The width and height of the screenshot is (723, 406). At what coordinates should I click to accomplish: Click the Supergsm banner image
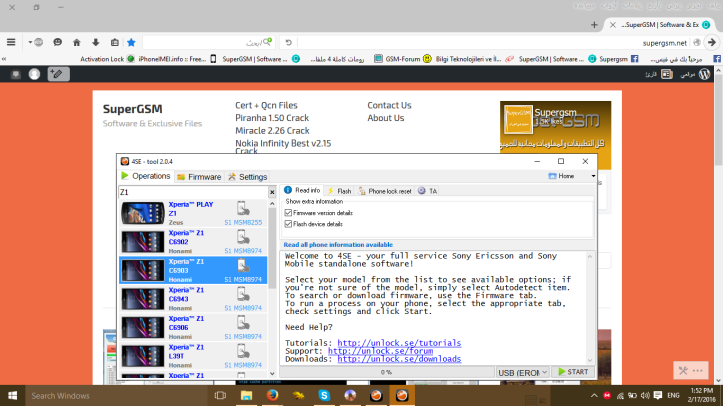pos(556,135)
